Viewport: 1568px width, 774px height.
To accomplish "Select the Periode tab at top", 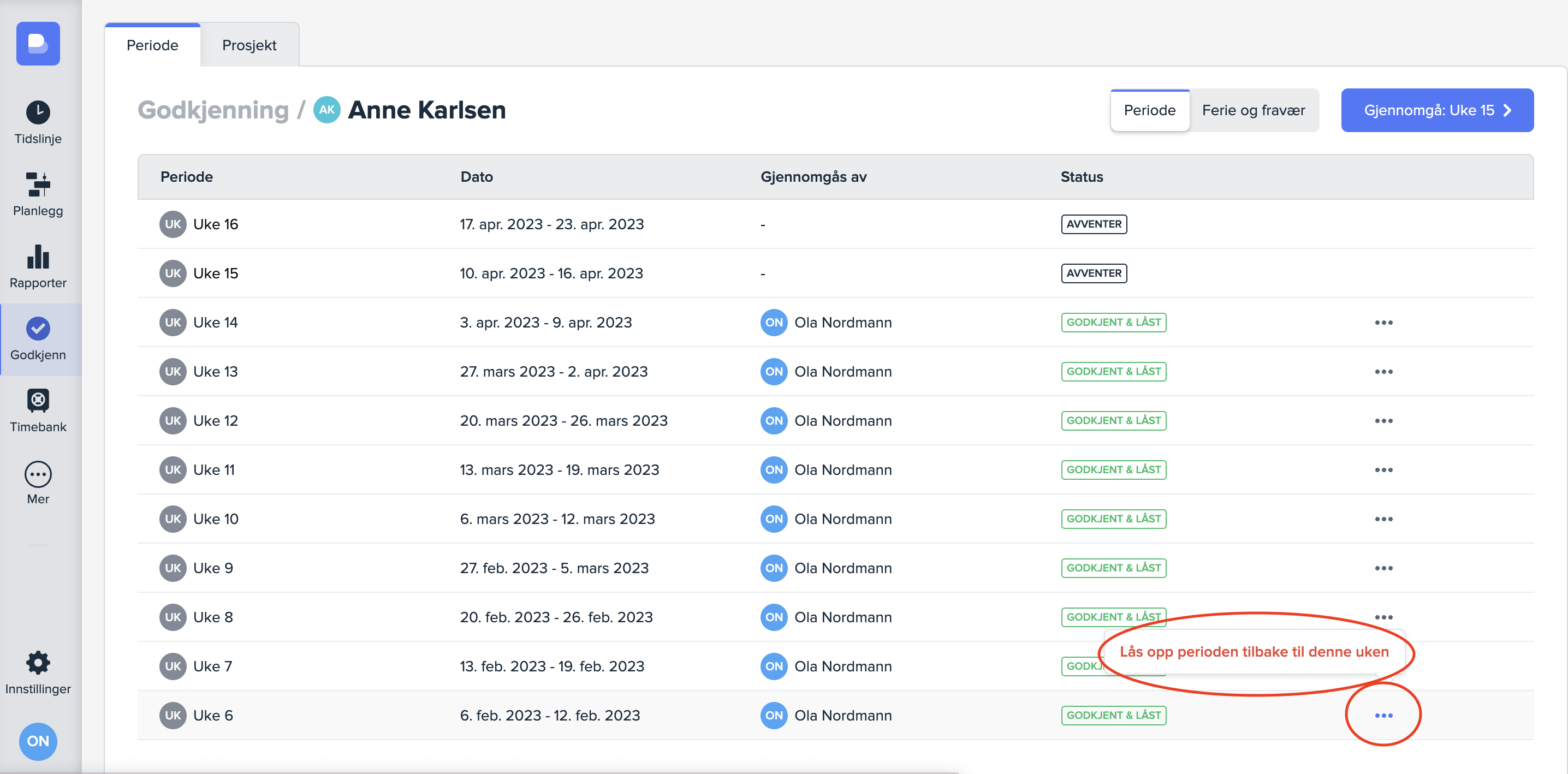I will pyautogui.click(x=152, y=46).
